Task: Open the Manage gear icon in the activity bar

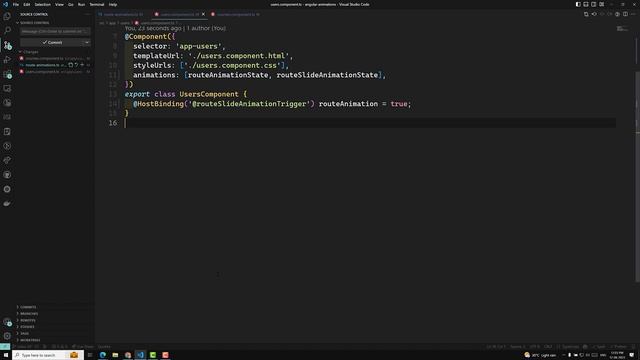Action: tap(7, 336)
